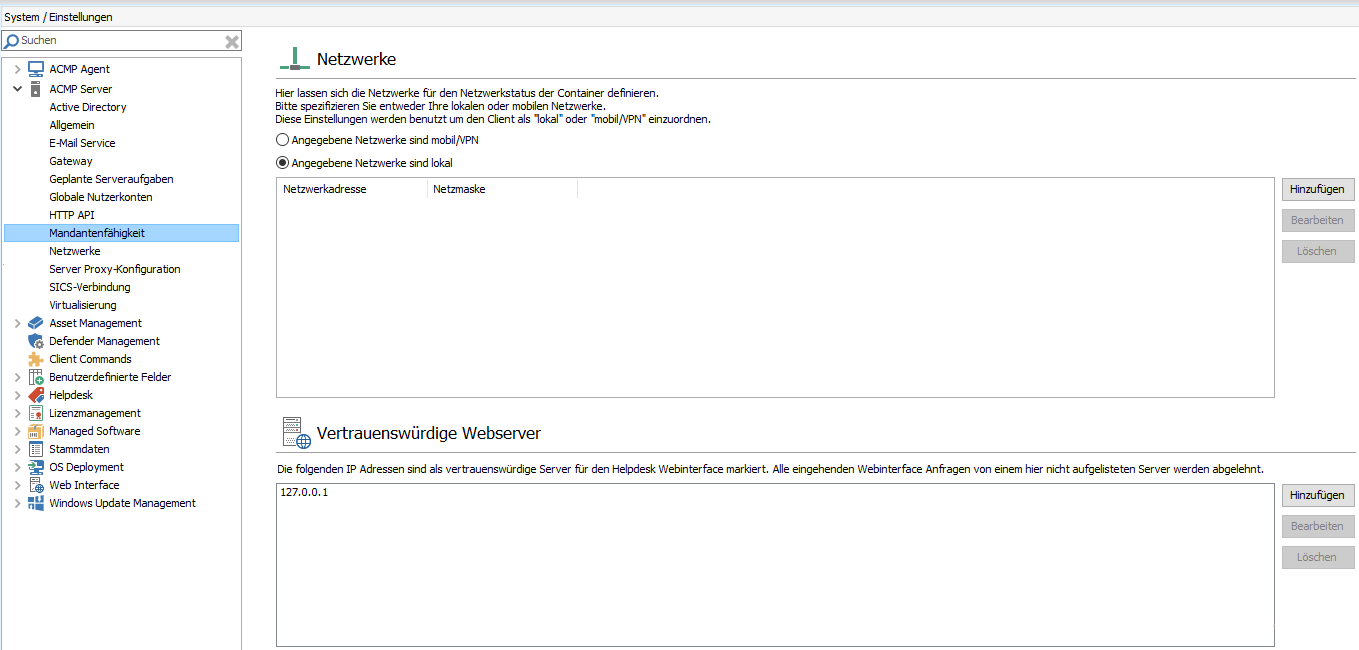The image size is (1359, 650).
Task: Click the Web Interface icon in the tree
Action: click(34, 485)
